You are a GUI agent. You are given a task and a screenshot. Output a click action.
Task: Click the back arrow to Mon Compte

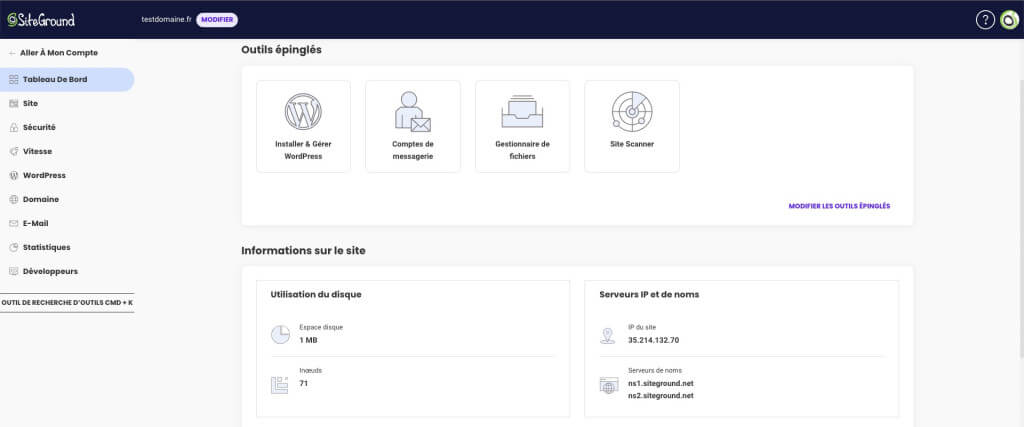[x=12, y=53]
